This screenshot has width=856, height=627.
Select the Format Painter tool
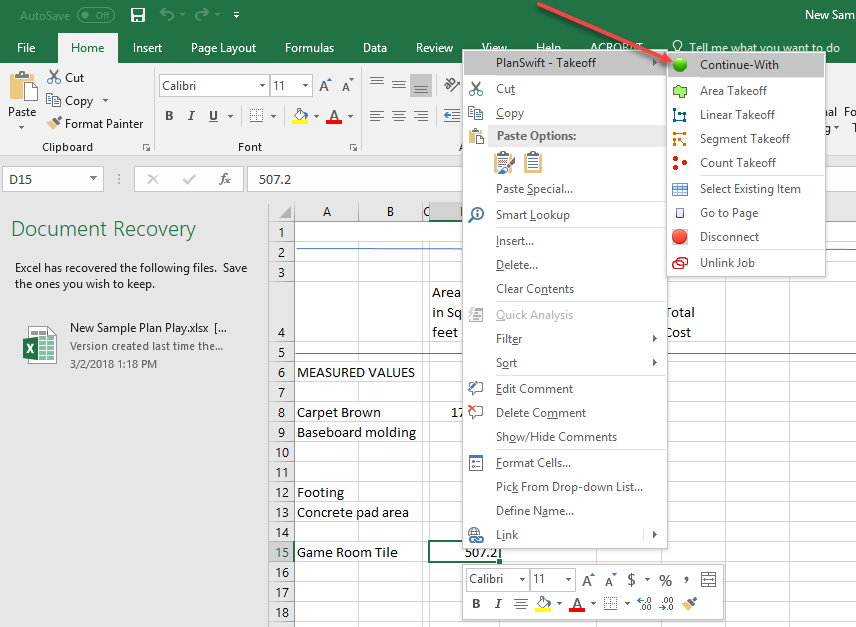coord(95,124)
